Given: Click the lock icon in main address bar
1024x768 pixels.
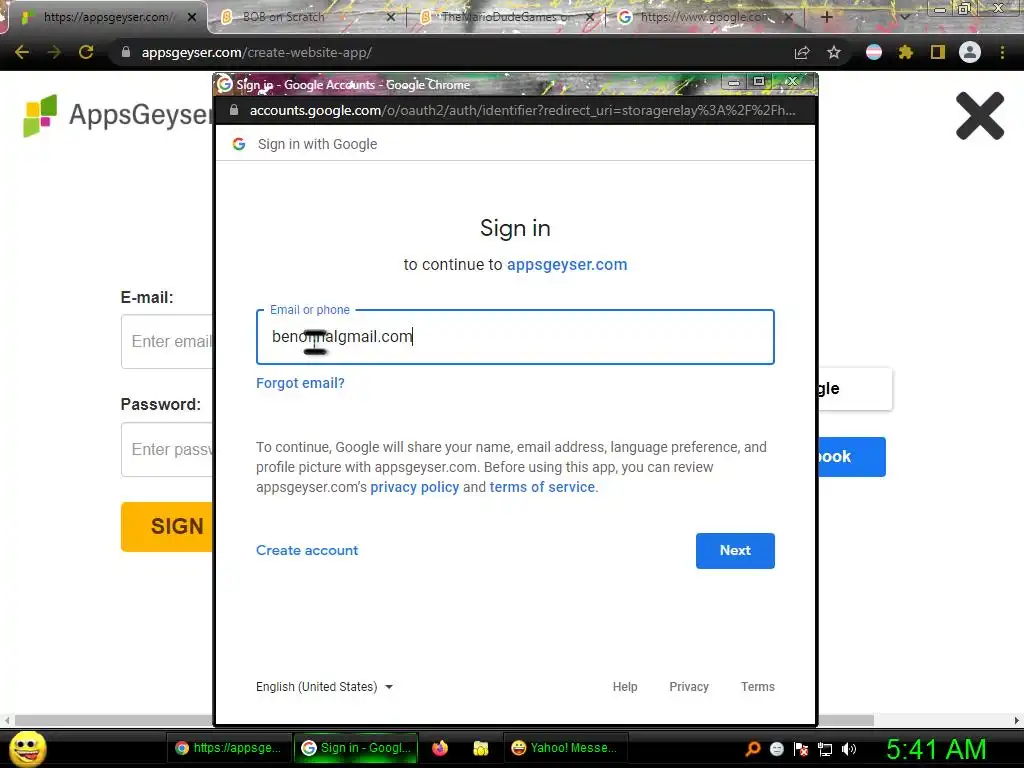Looking at the screenshot, I should [x=126, y=52].
